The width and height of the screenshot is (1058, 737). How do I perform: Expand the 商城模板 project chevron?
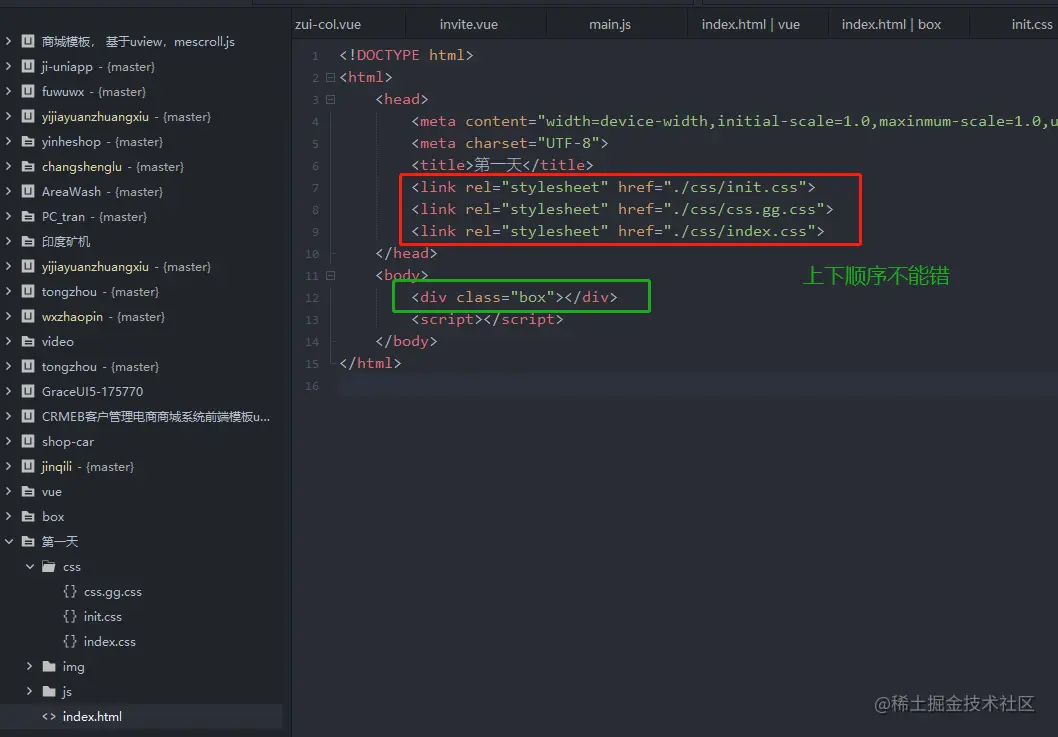coord(8,41)
